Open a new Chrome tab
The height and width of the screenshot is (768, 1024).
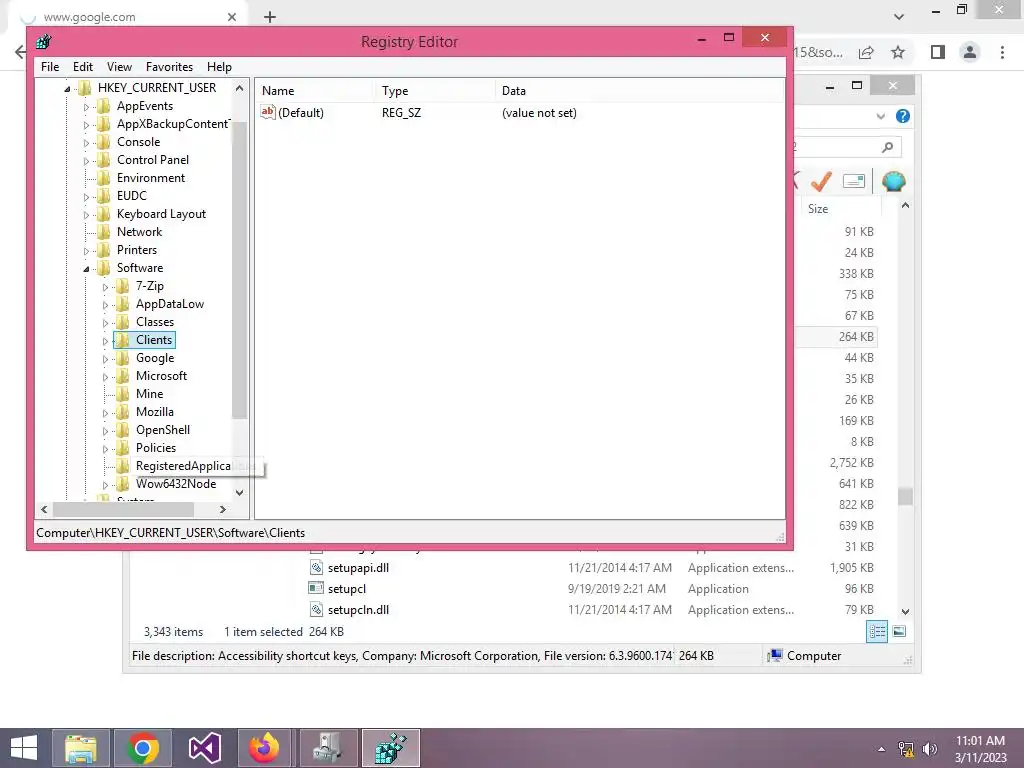pyautogui.click(x=270, y=17)
